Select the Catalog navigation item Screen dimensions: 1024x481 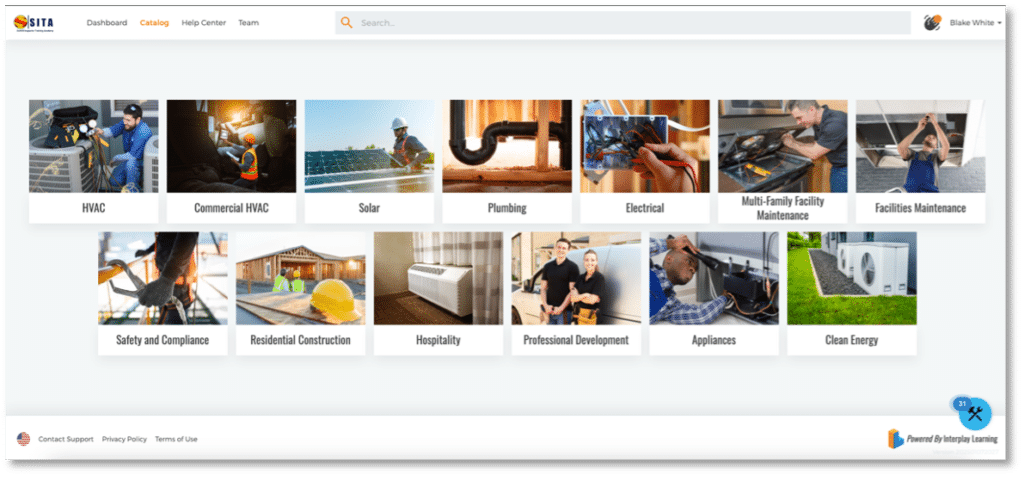pos(154,22)
